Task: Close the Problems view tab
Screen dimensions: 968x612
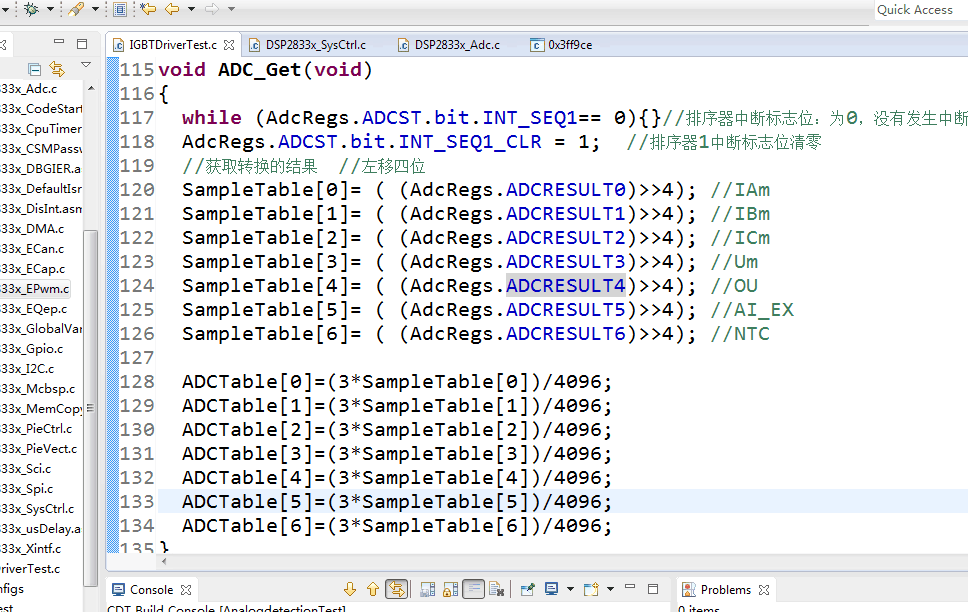Action: coord(764,589)
